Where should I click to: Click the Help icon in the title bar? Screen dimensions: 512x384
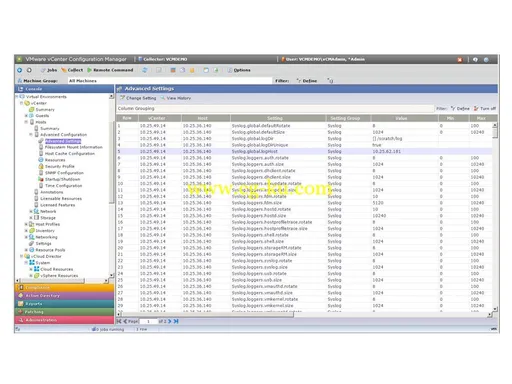coord(475,60)
